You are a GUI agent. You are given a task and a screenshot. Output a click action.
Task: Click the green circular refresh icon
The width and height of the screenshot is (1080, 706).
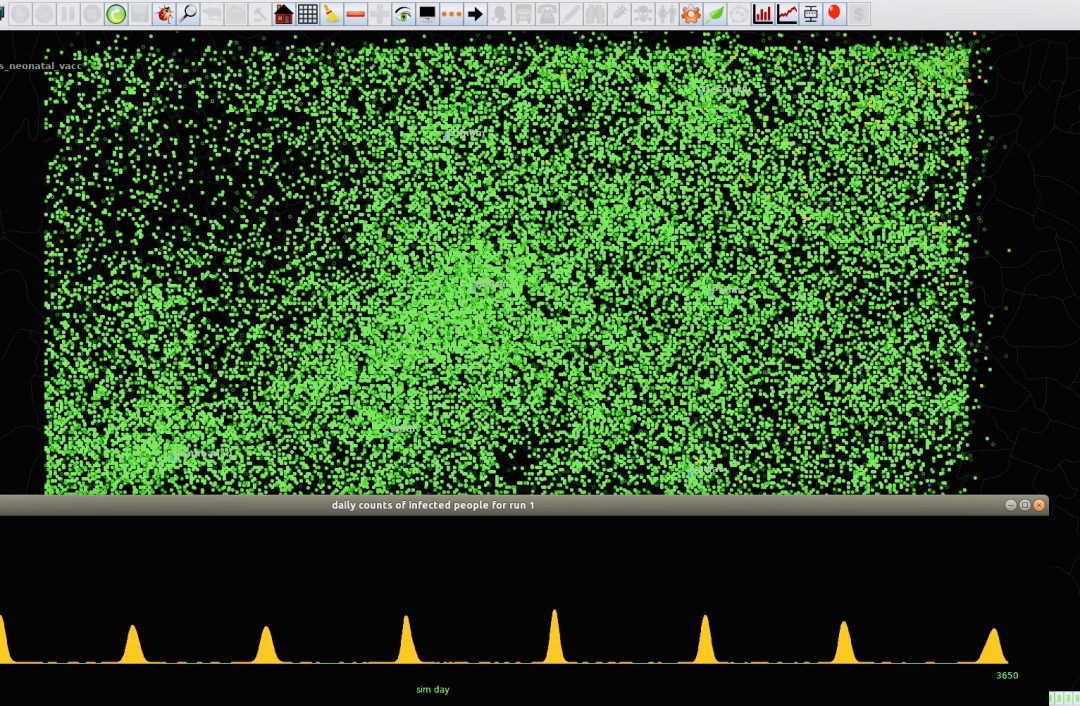(116, 14)
